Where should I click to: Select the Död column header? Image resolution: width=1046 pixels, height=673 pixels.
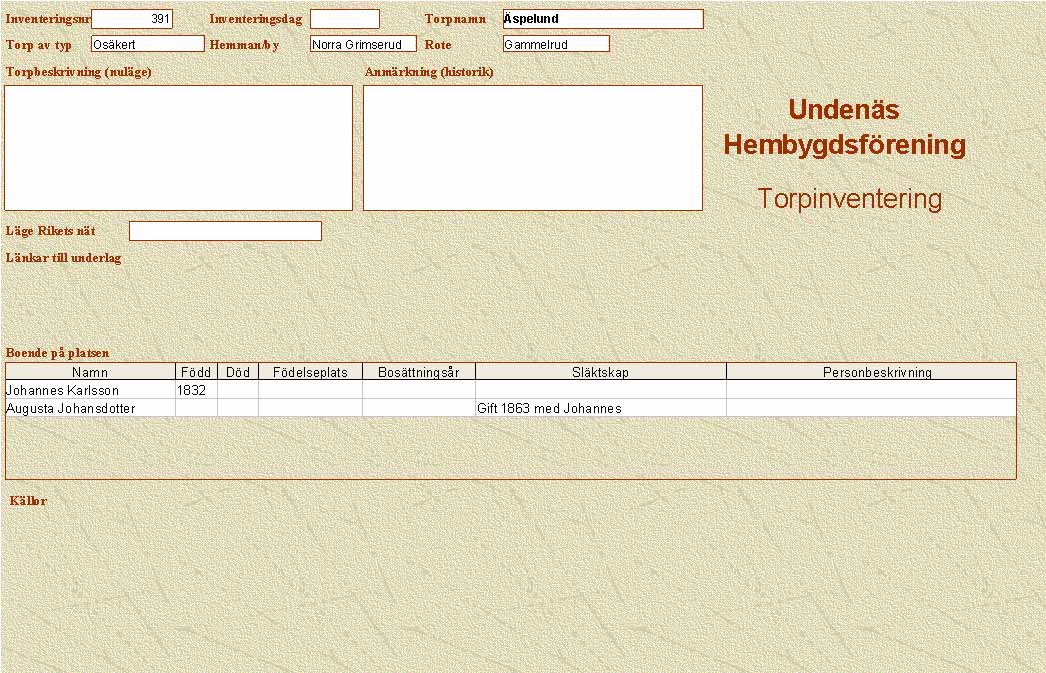point(237,372)
